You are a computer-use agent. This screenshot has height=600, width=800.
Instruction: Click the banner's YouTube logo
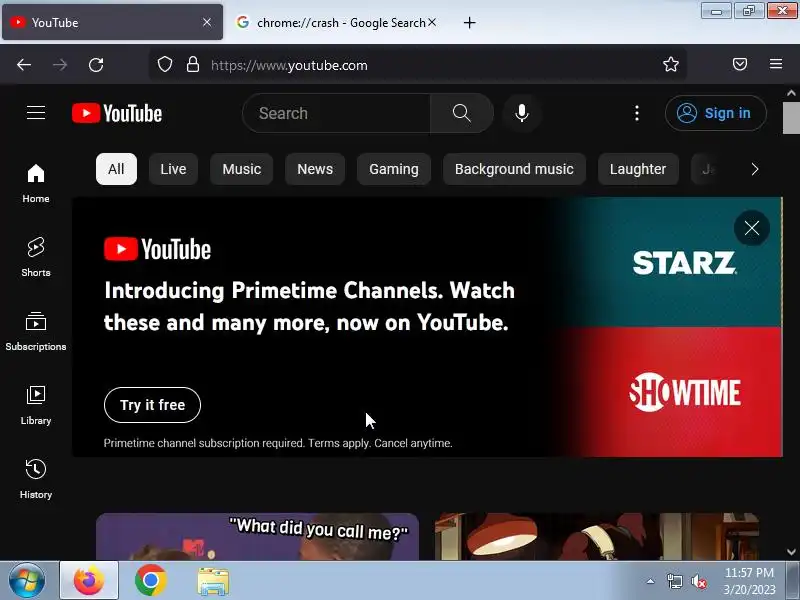click(x=157, y=249)
